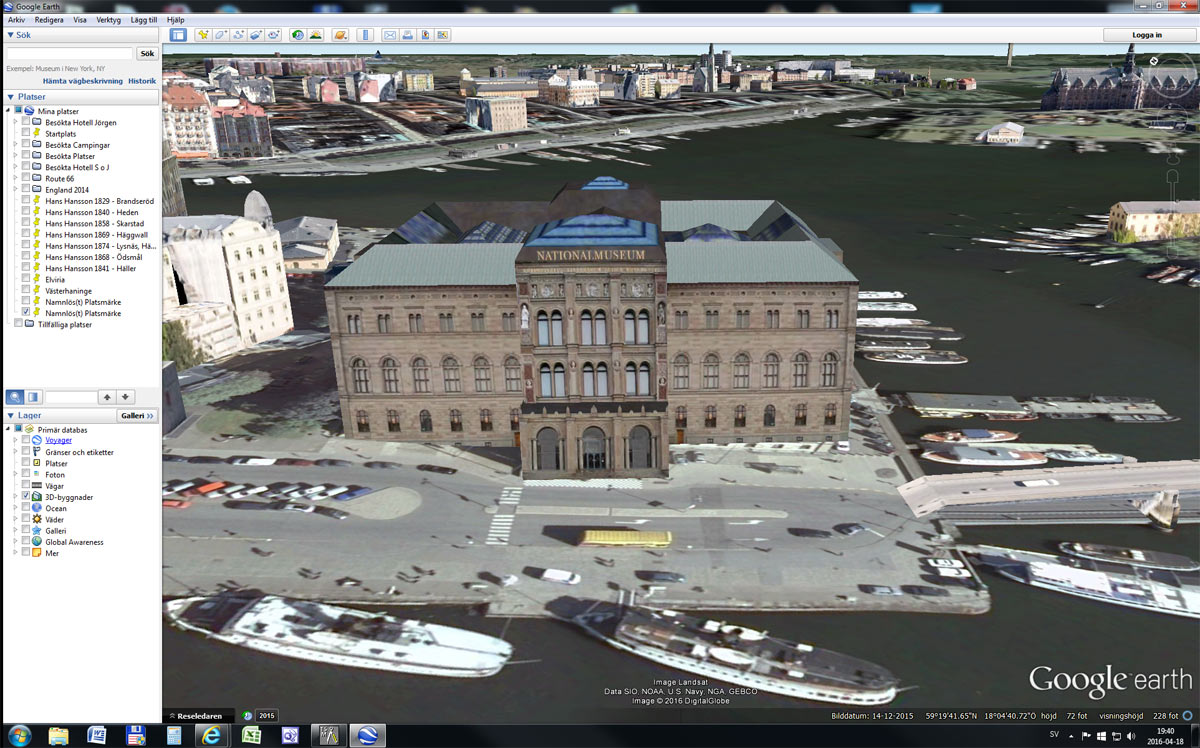Show sunlight across the landscape icon
The width and height of the screenshot is (1200, 748).
coord(315,35)
